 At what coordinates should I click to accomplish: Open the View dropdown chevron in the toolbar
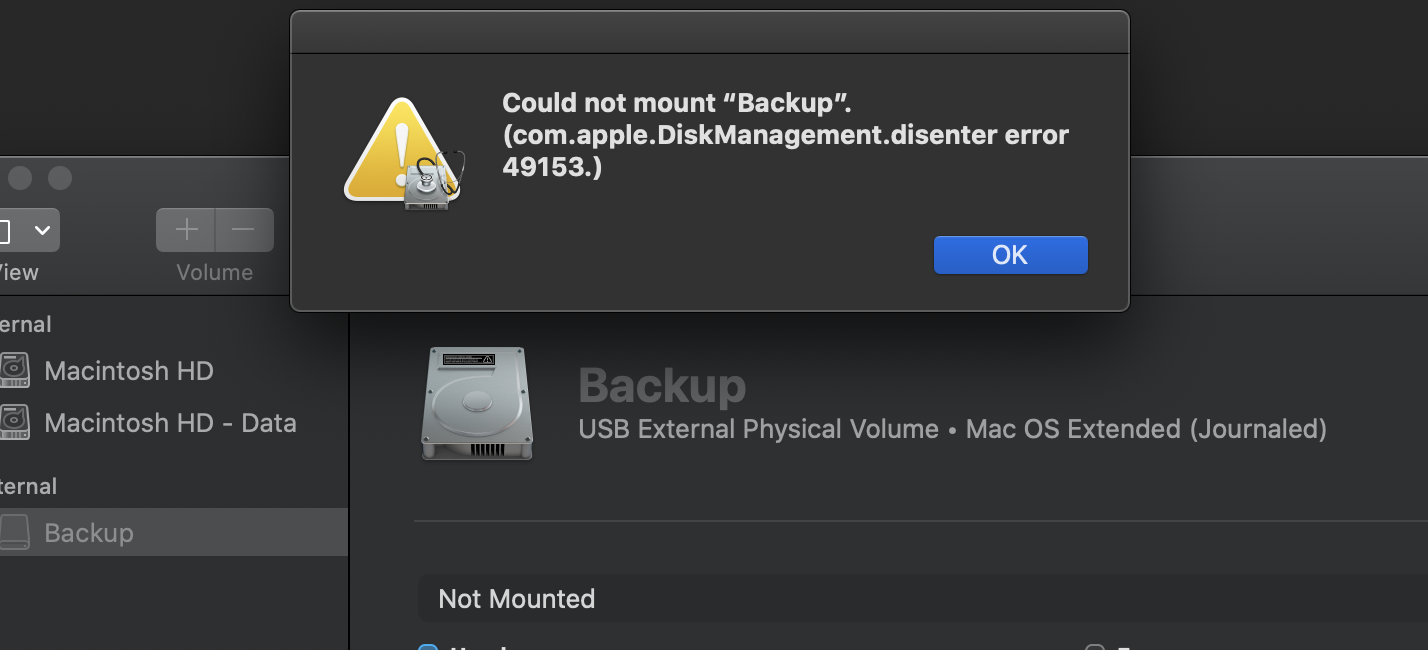click(x=42, y=230)
